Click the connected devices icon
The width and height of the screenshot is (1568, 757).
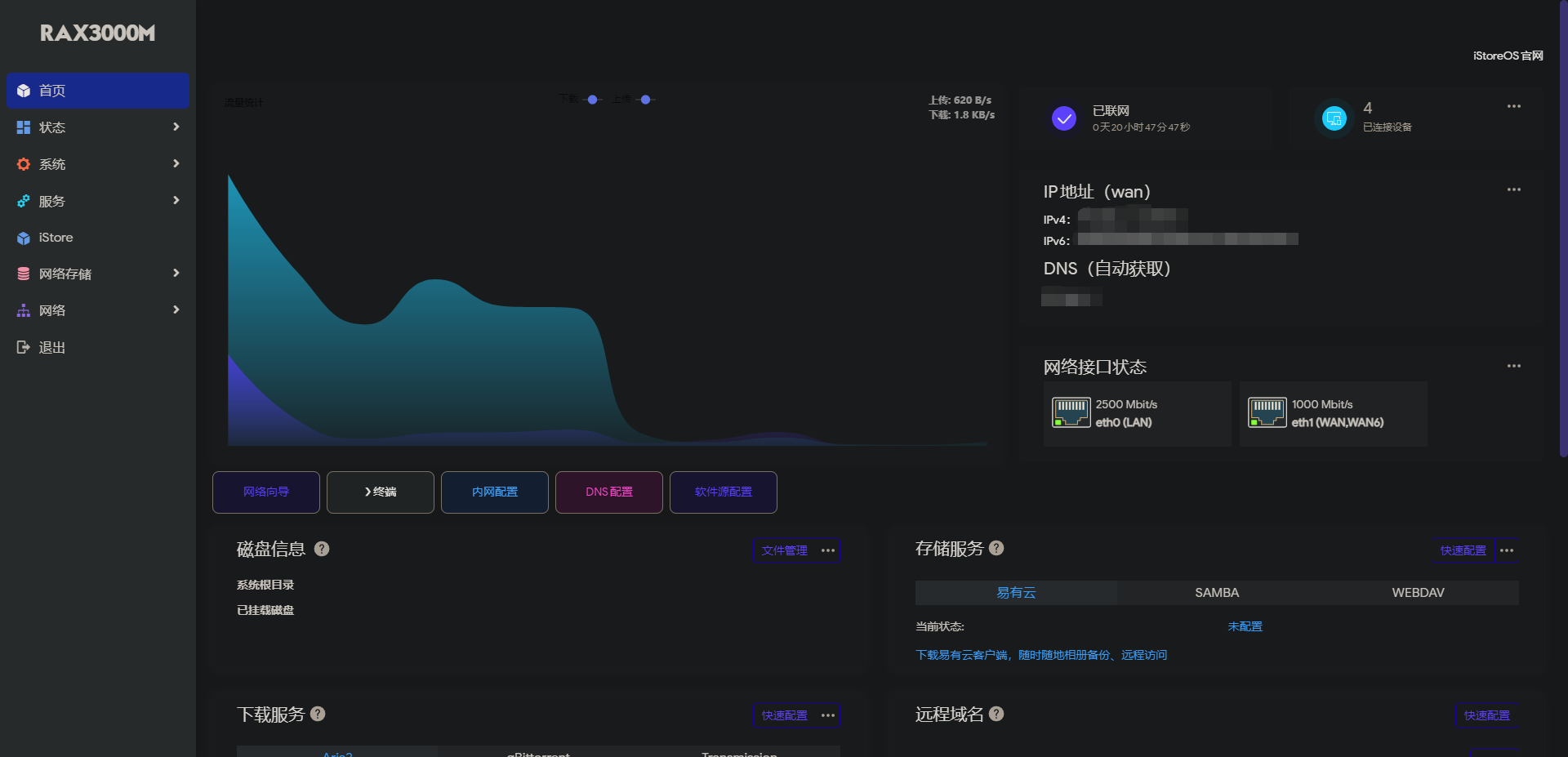[x=1334, y=118]
